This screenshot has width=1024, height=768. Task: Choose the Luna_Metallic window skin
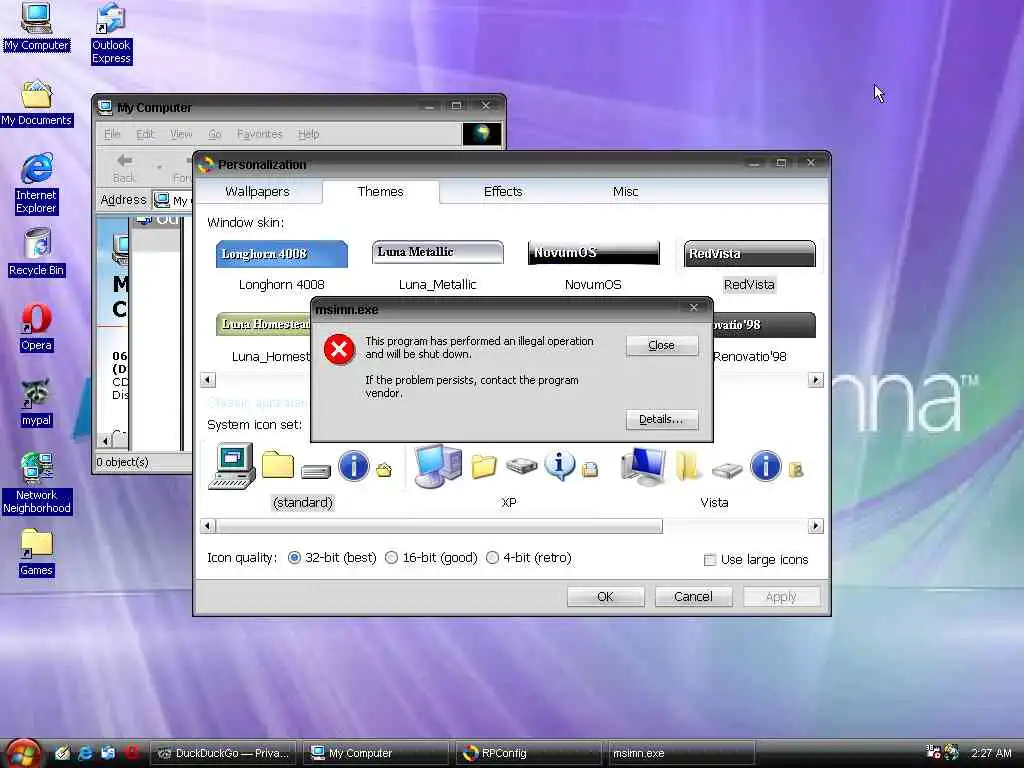[438, 265]
